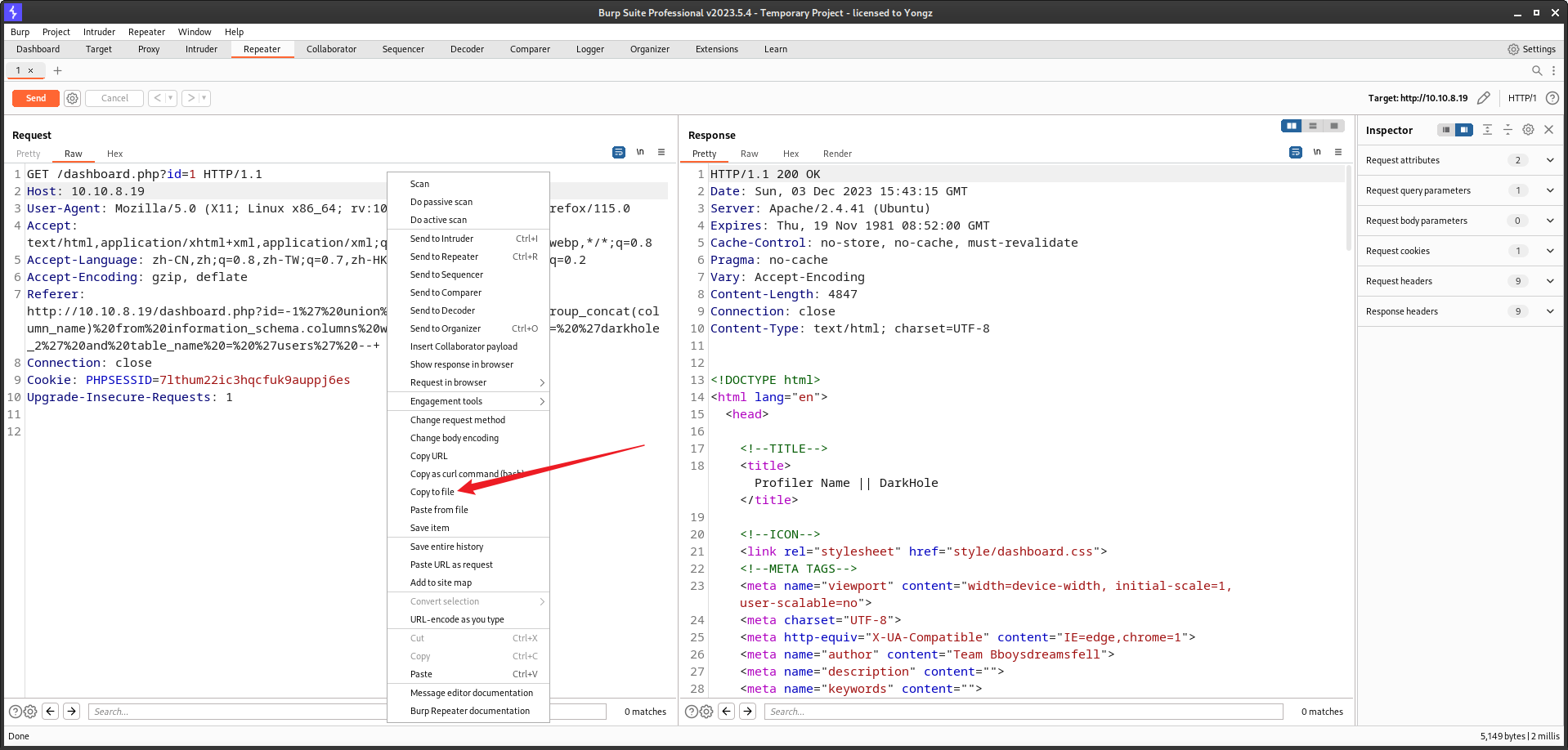Open response editor hamburger menu
Screen dimensions: 1568x750
(x=1338, y=152)
